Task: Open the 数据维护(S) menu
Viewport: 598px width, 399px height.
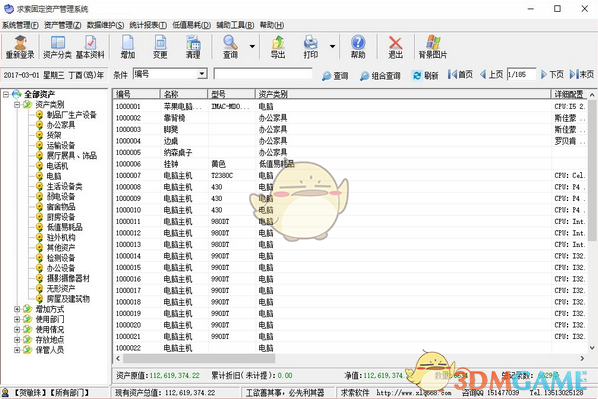Action: pos(105,25)
